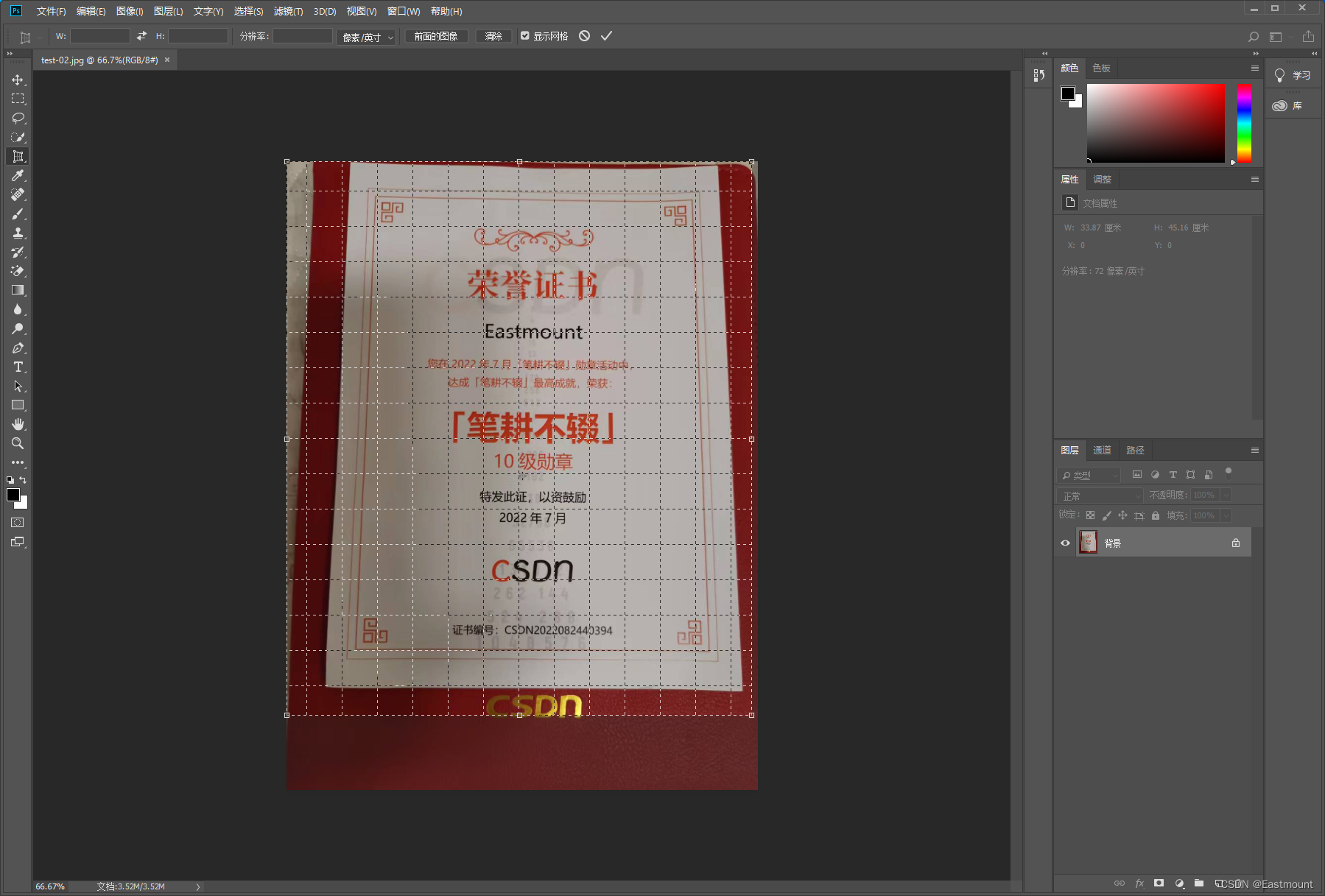
Task: Select the Quick Selection tool
Action: (x=18, y=137)
